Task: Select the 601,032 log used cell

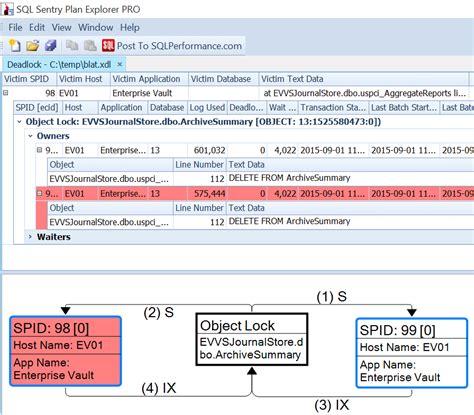Action: click(x=207, y=150)
